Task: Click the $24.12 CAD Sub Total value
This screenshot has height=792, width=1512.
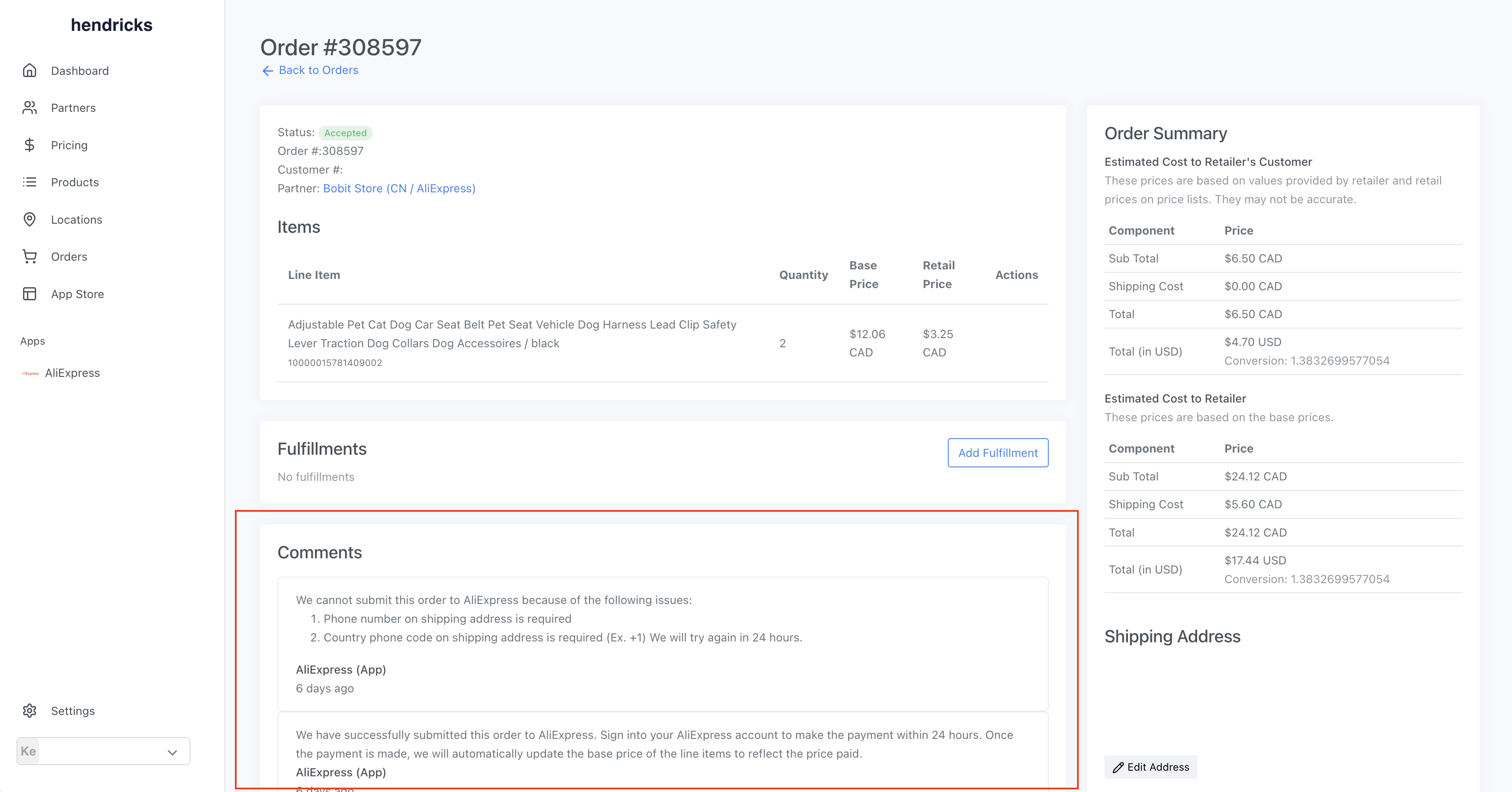Action: (x=1255, y=476)
